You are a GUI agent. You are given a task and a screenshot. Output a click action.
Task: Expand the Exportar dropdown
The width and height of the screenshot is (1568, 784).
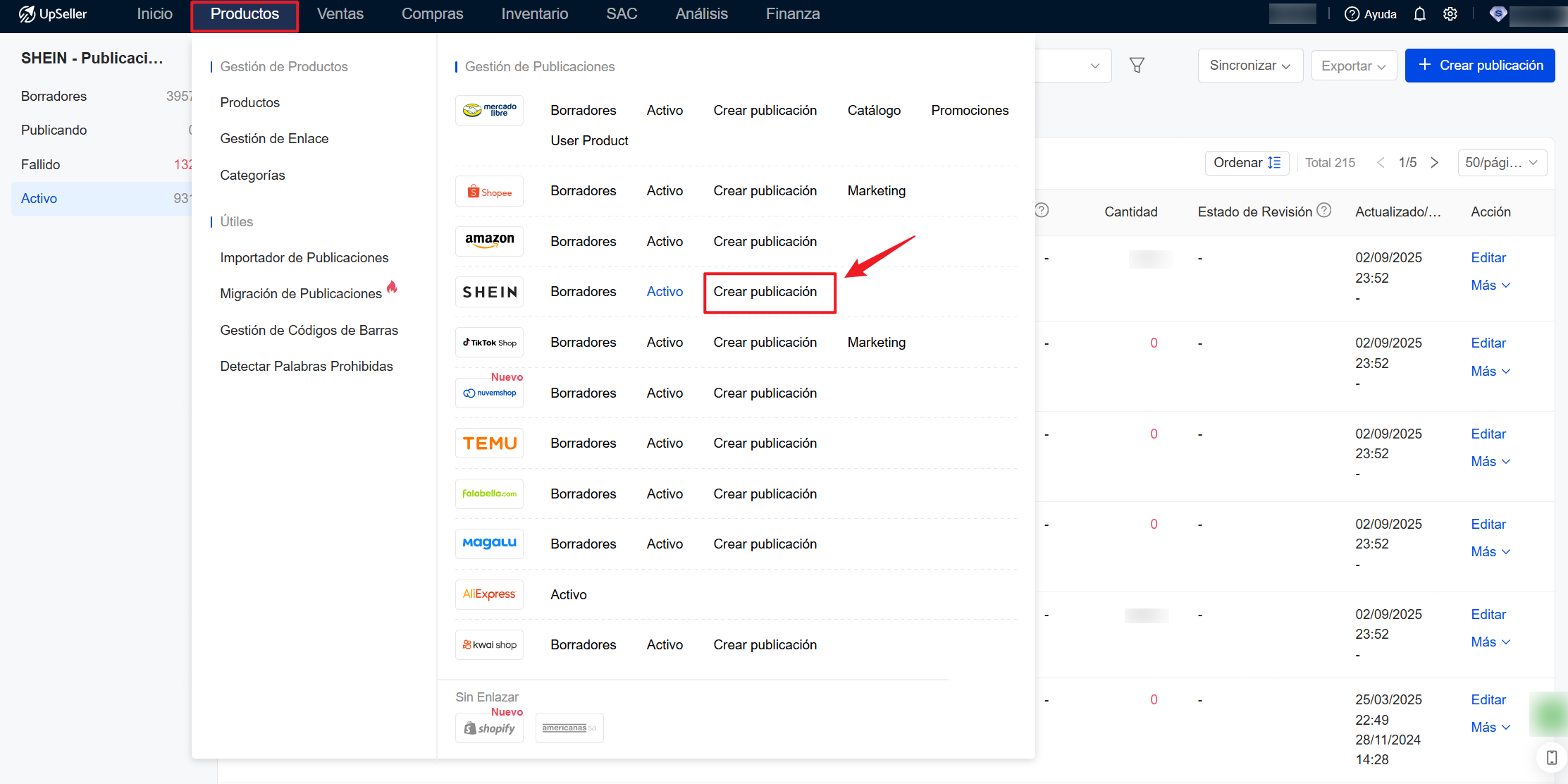pos(1353,66)
